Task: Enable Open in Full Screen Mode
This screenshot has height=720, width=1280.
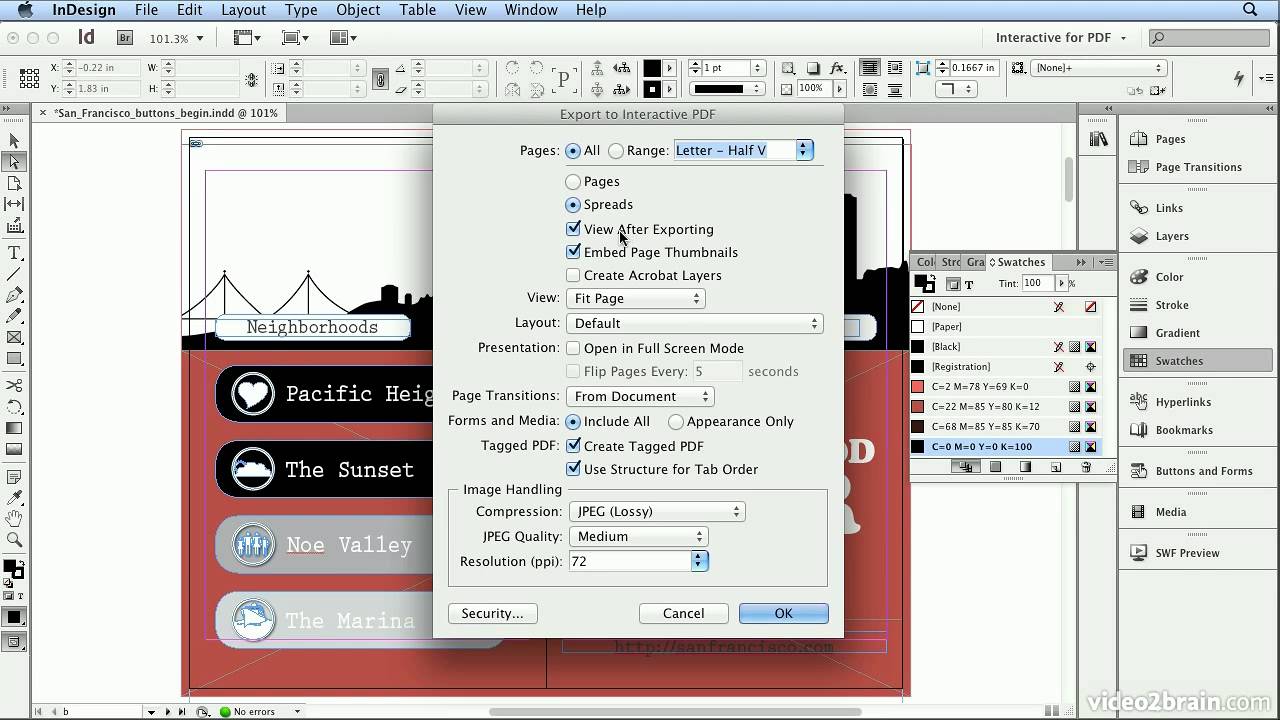Action: pyautogui.click(x=573, y=348)
